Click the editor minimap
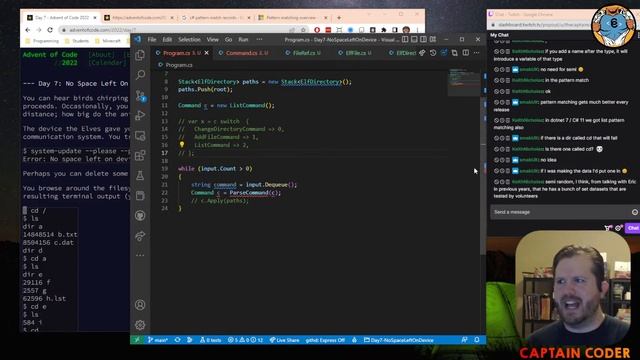Image resolution: width=640 pixels, height=360 pixels. click(x=464, y=83)
